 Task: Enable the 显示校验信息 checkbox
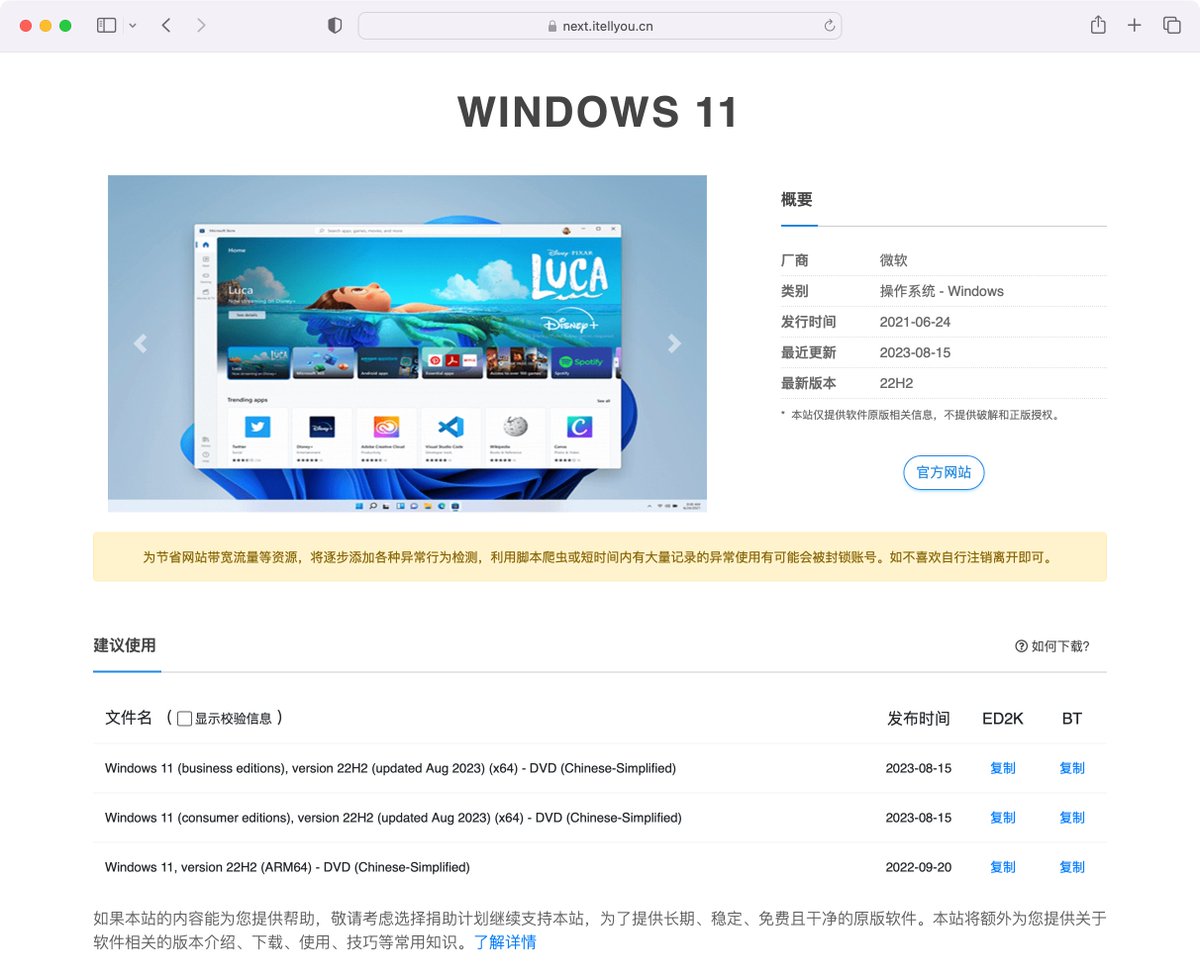[184, 719]
